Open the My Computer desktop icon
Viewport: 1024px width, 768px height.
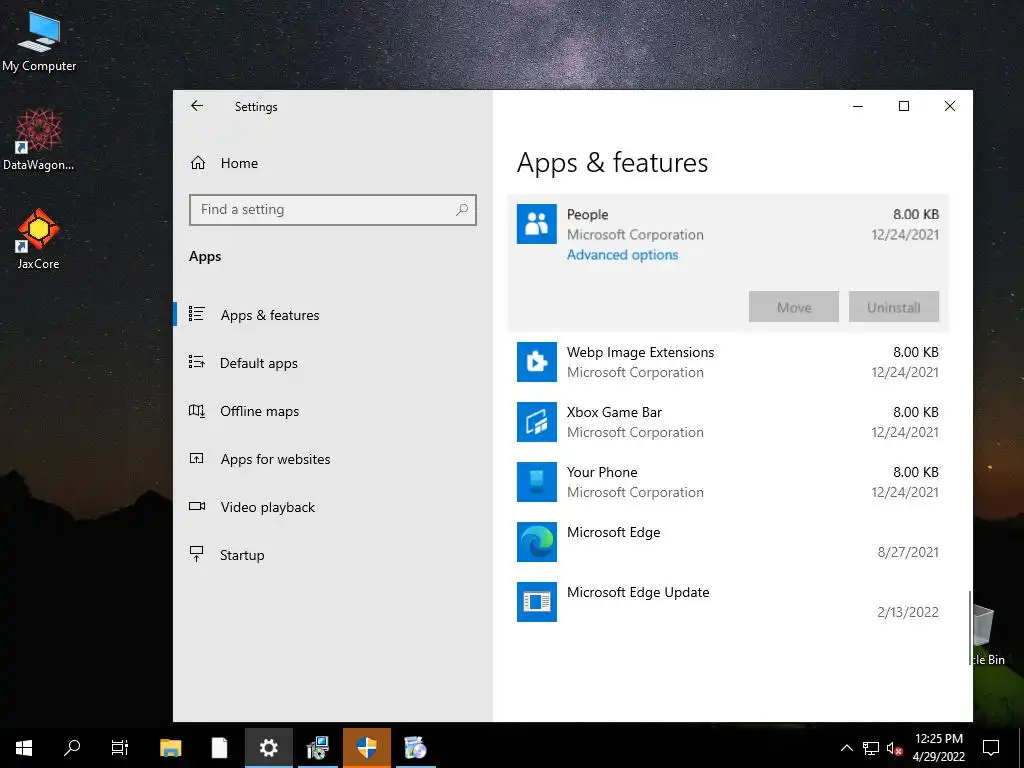(x=39, y=40)
